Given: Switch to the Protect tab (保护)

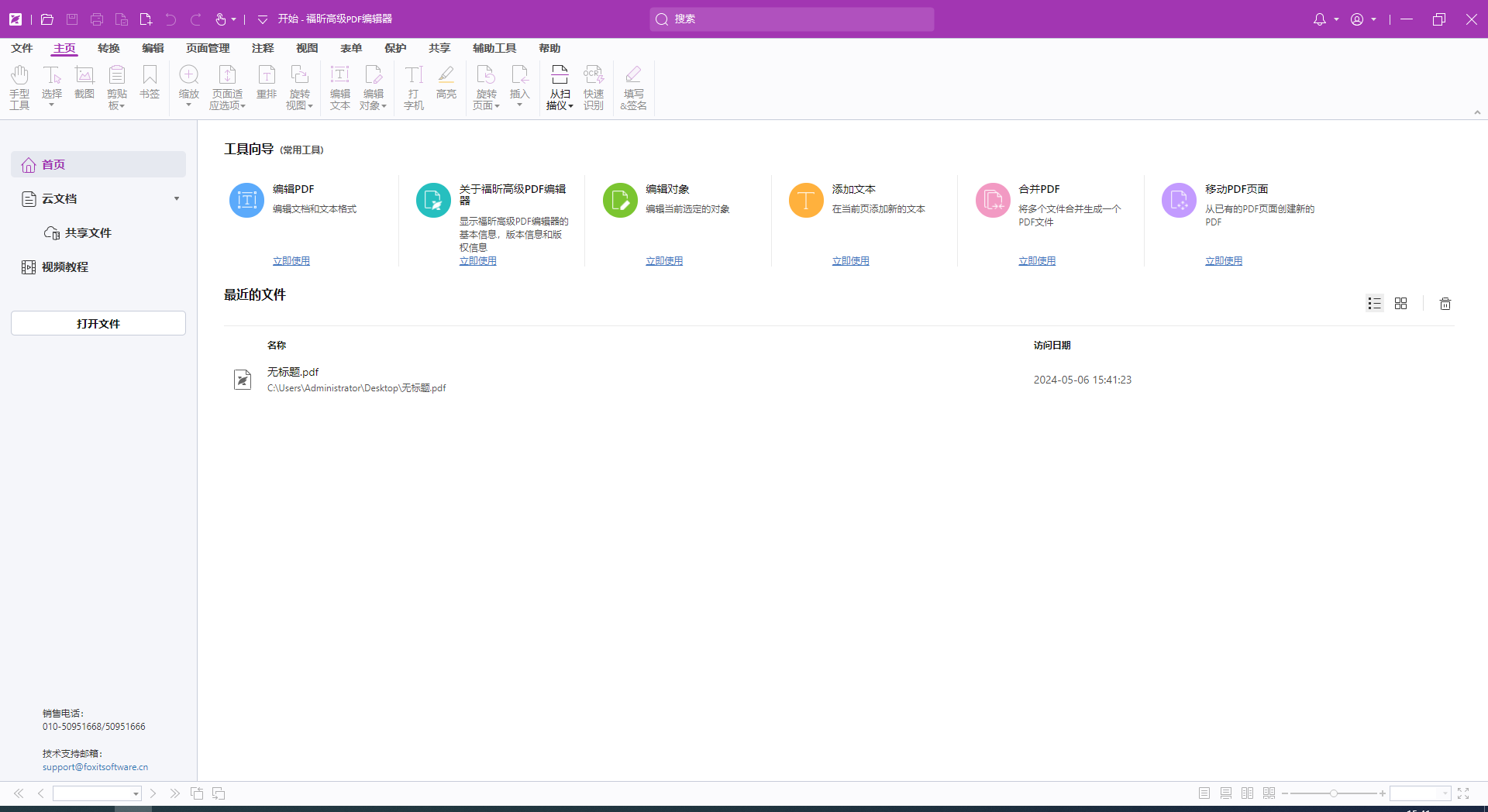Looking at the screenshot, I should [395, 48].
